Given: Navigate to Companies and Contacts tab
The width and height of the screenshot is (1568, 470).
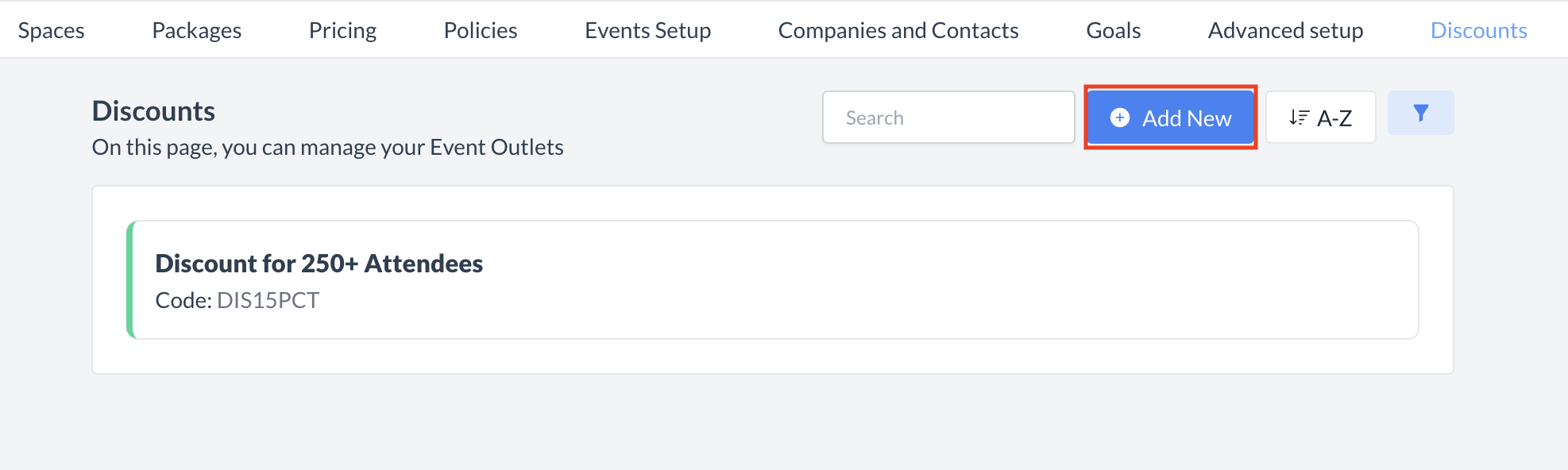Looking at the screenshot, I should (x=898, y=30).
